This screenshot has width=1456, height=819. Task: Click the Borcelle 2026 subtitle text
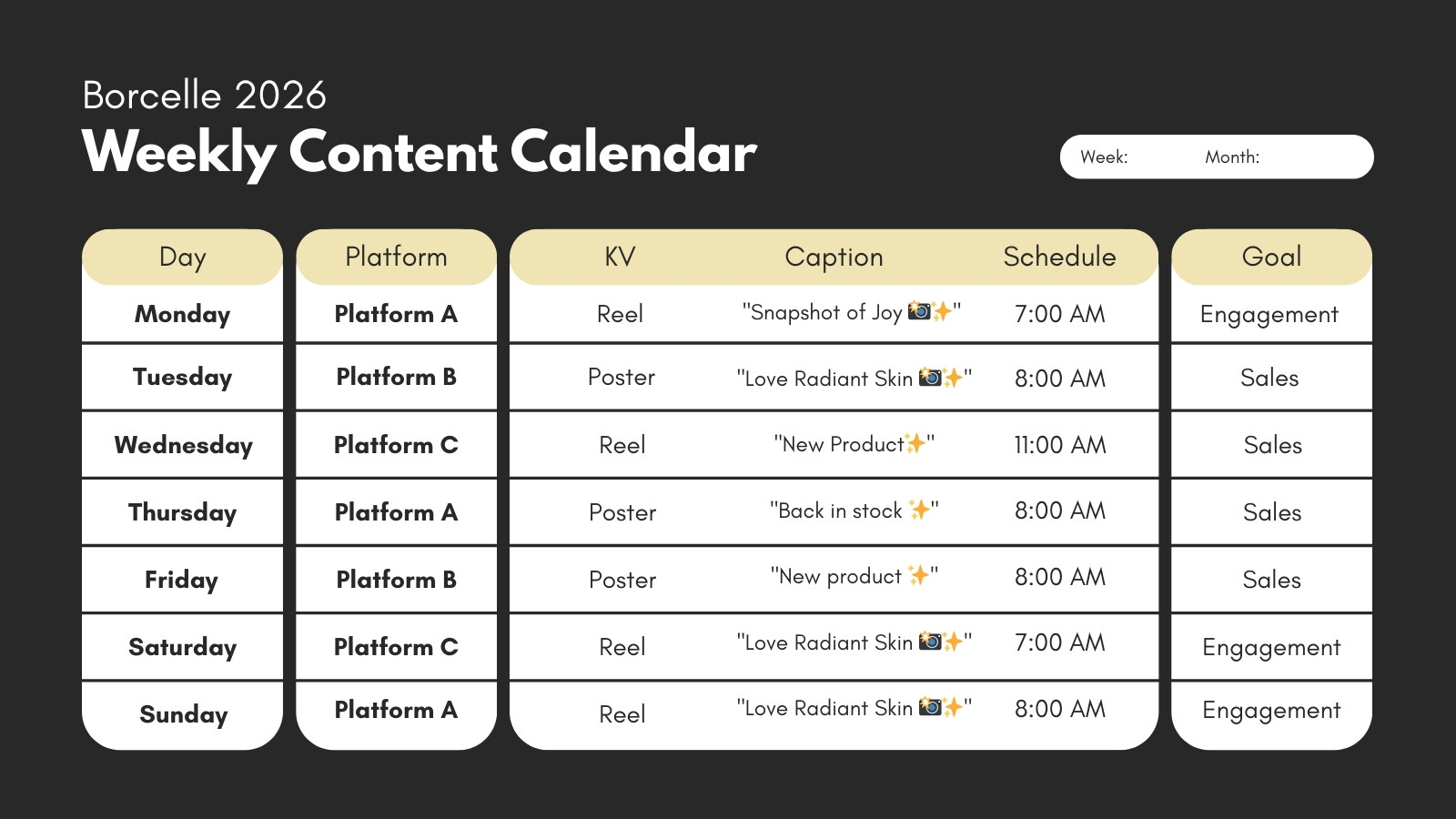[205, 95]
